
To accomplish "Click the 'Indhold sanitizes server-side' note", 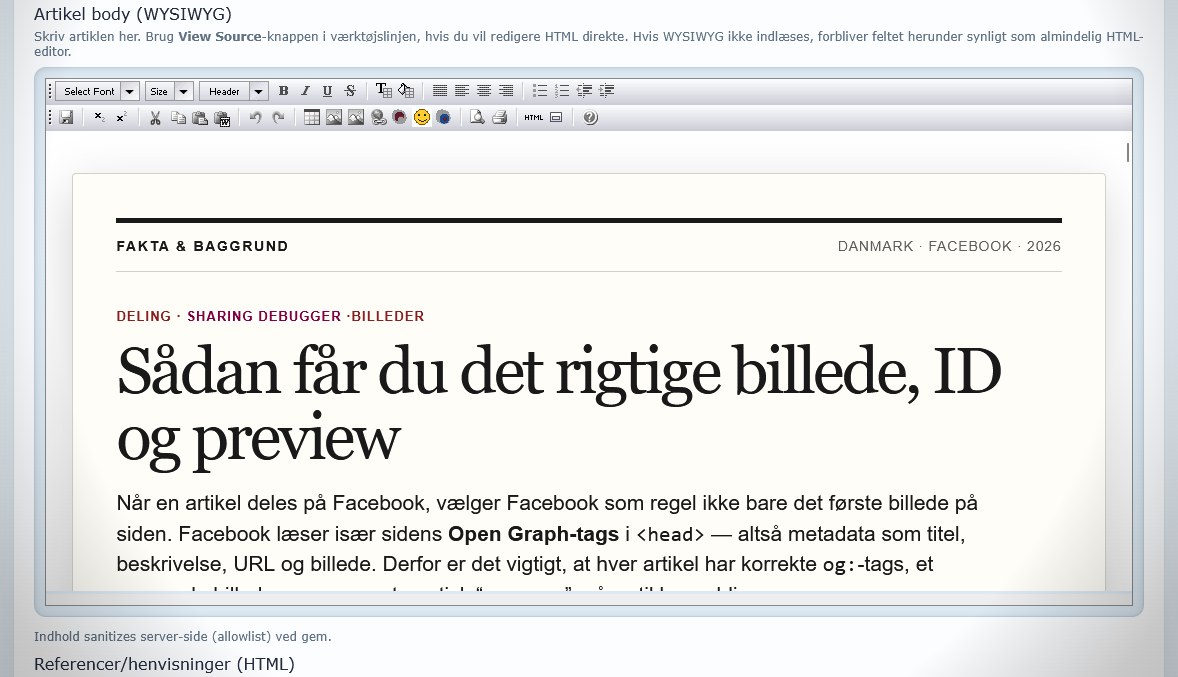I will click(183, 636).
